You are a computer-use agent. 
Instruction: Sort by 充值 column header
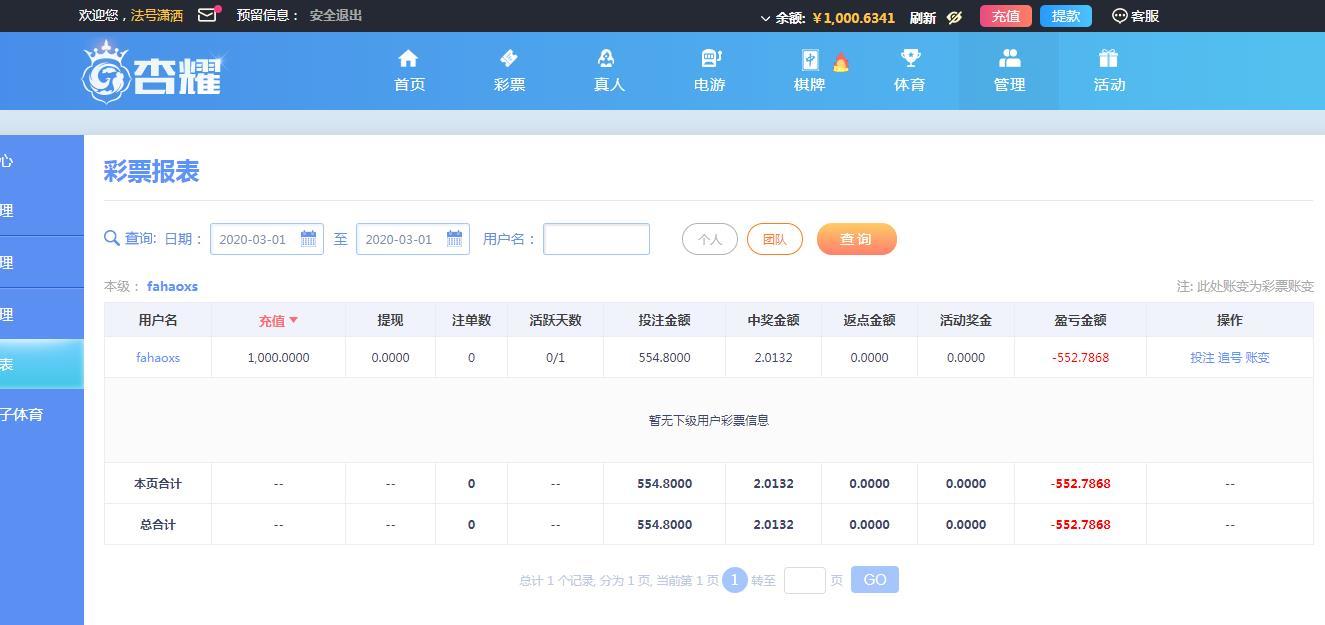tap(278, 320)
